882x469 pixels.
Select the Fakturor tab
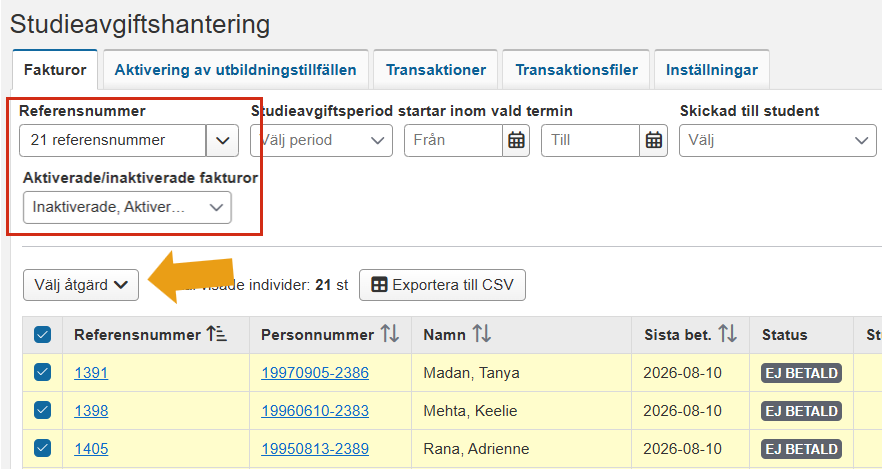coord(55,70)
